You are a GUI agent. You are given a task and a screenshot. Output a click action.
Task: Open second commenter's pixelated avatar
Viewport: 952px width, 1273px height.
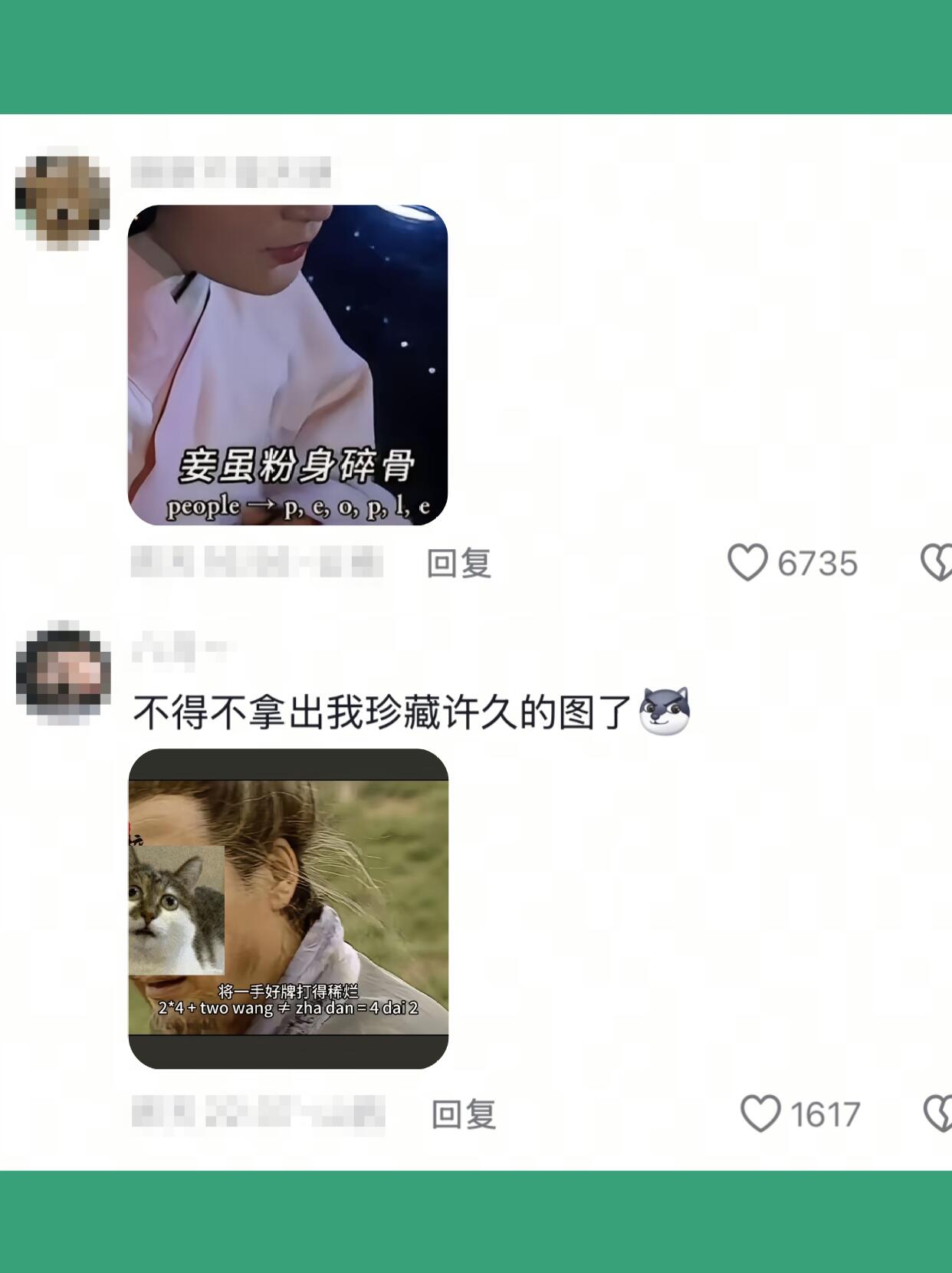pyautogui.click(x=63, y=673)
